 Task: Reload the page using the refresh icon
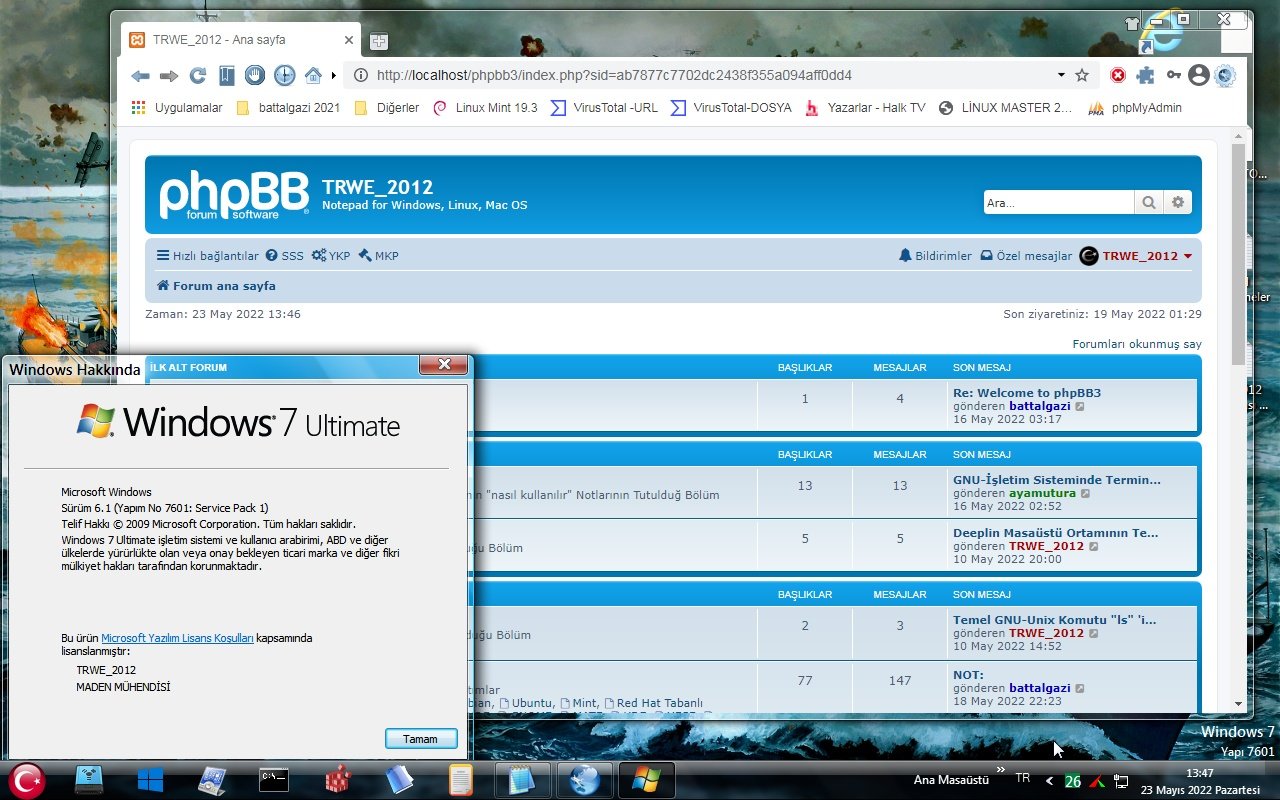198,75
